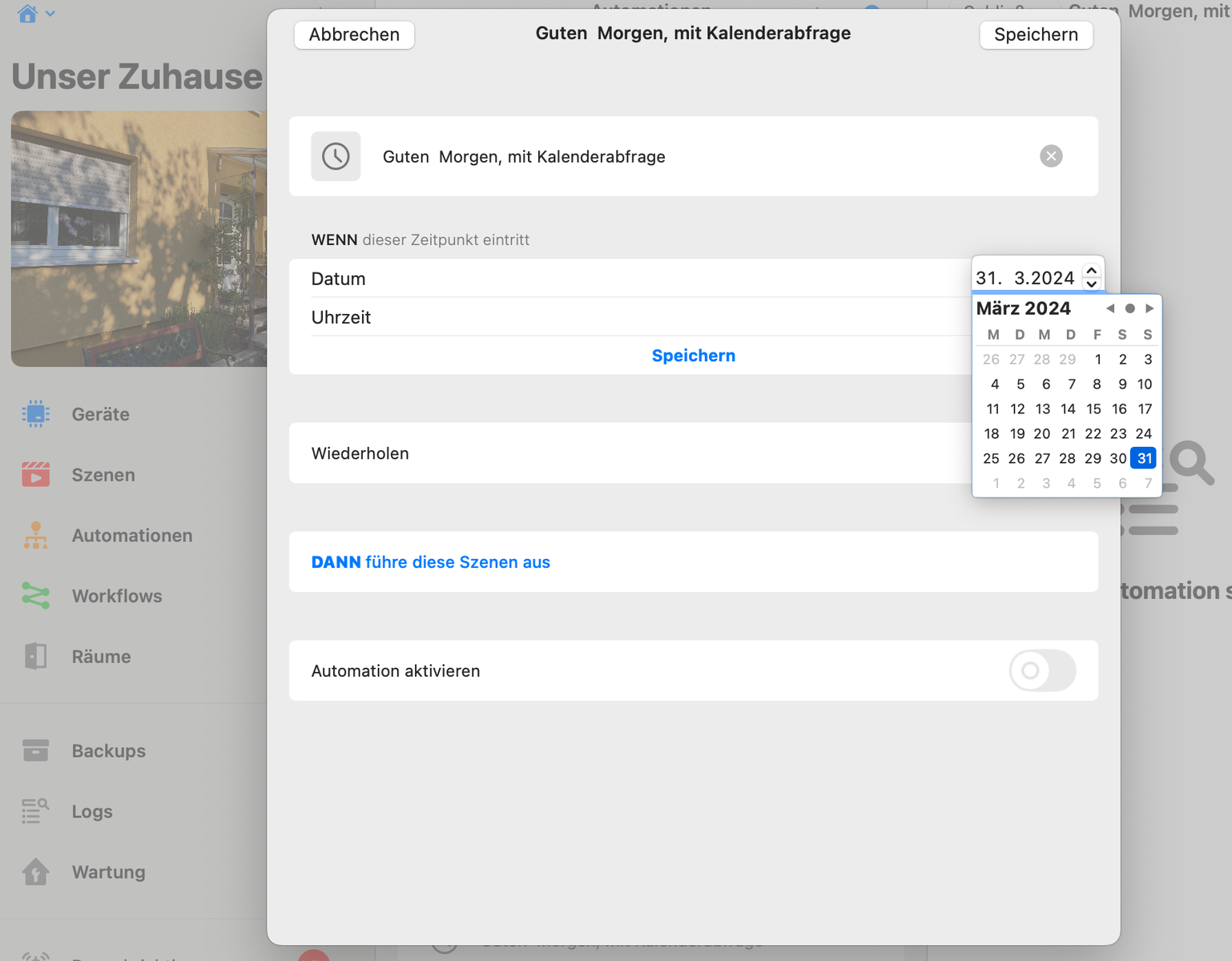
Task: Go to previous month in calendar
Action: (1110, 308)
